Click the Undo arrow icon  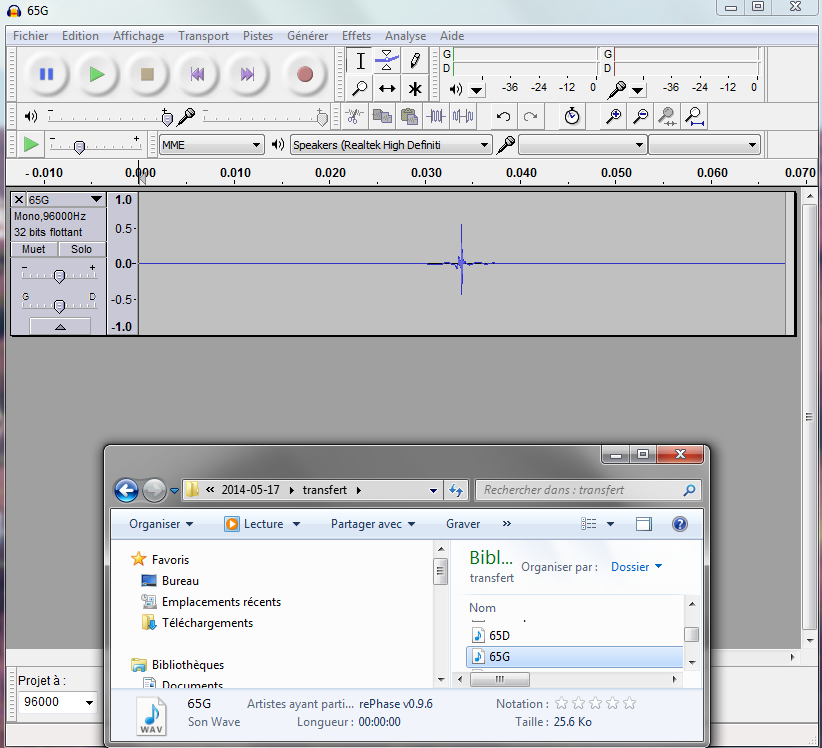(504, 116)
